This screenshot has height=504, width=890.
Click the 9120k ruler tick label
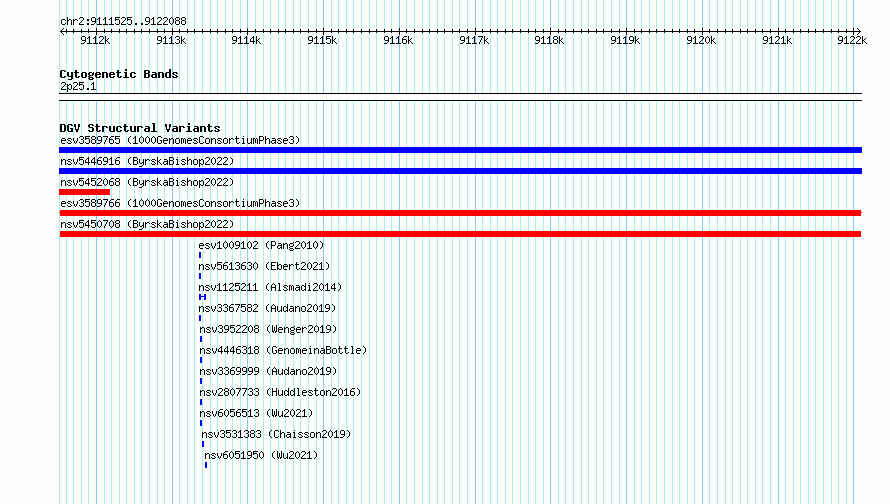click(x=701, y=40)
